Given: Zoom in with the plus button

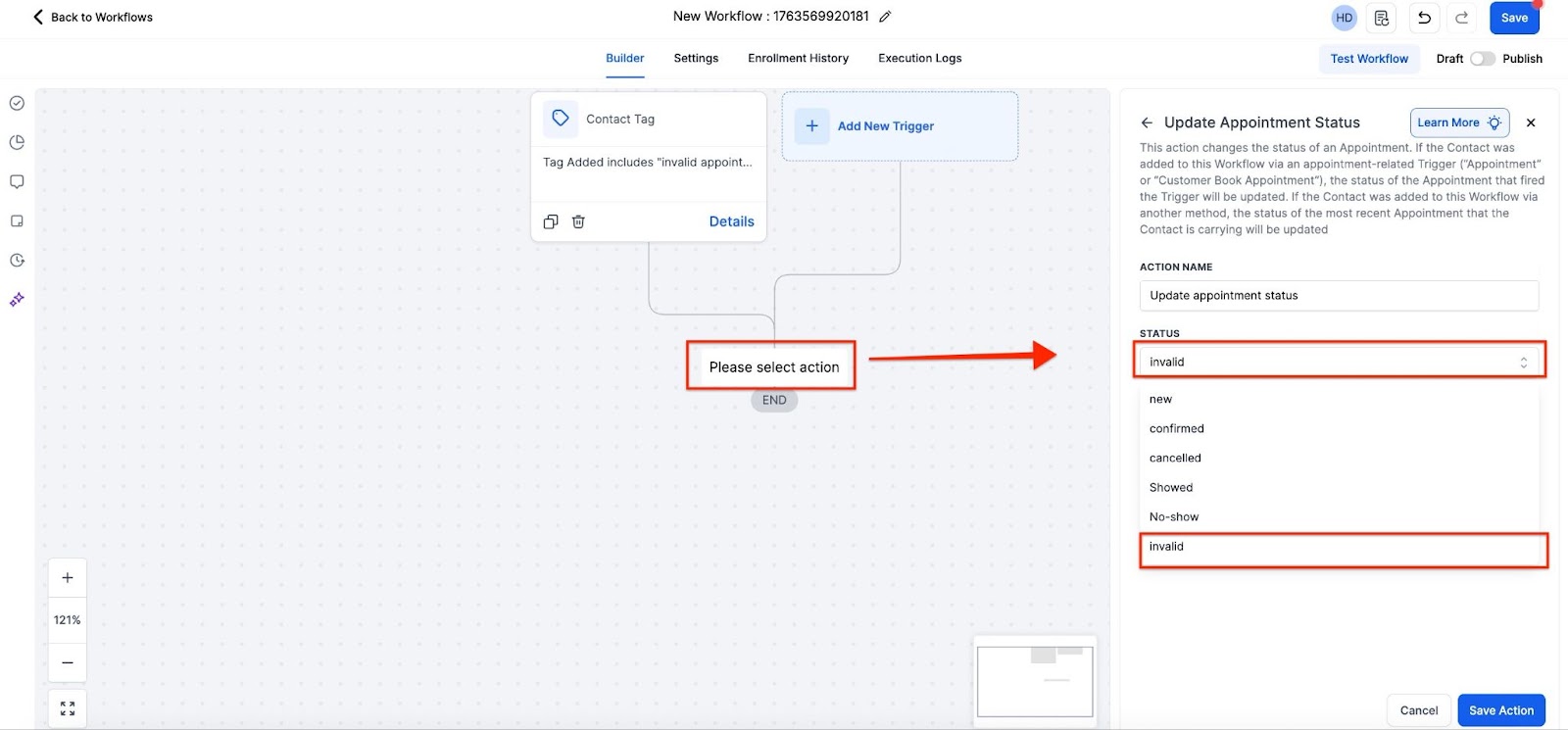Looking at the screenshot, I should [x=68, y=578].
